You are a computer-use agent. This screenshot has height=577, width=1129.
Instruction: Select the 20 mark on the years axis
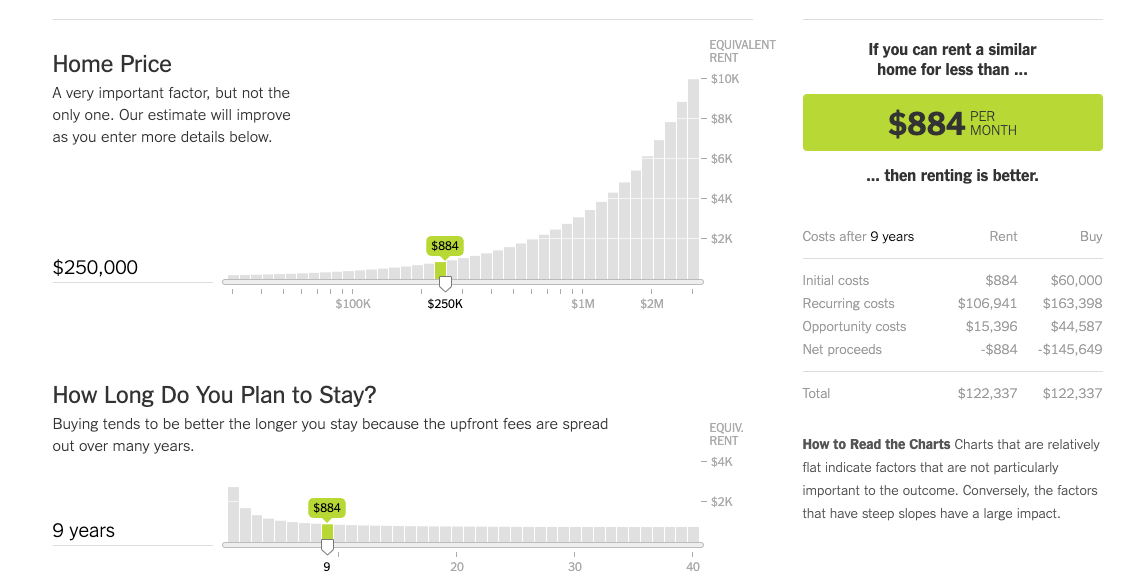point(457,566)
